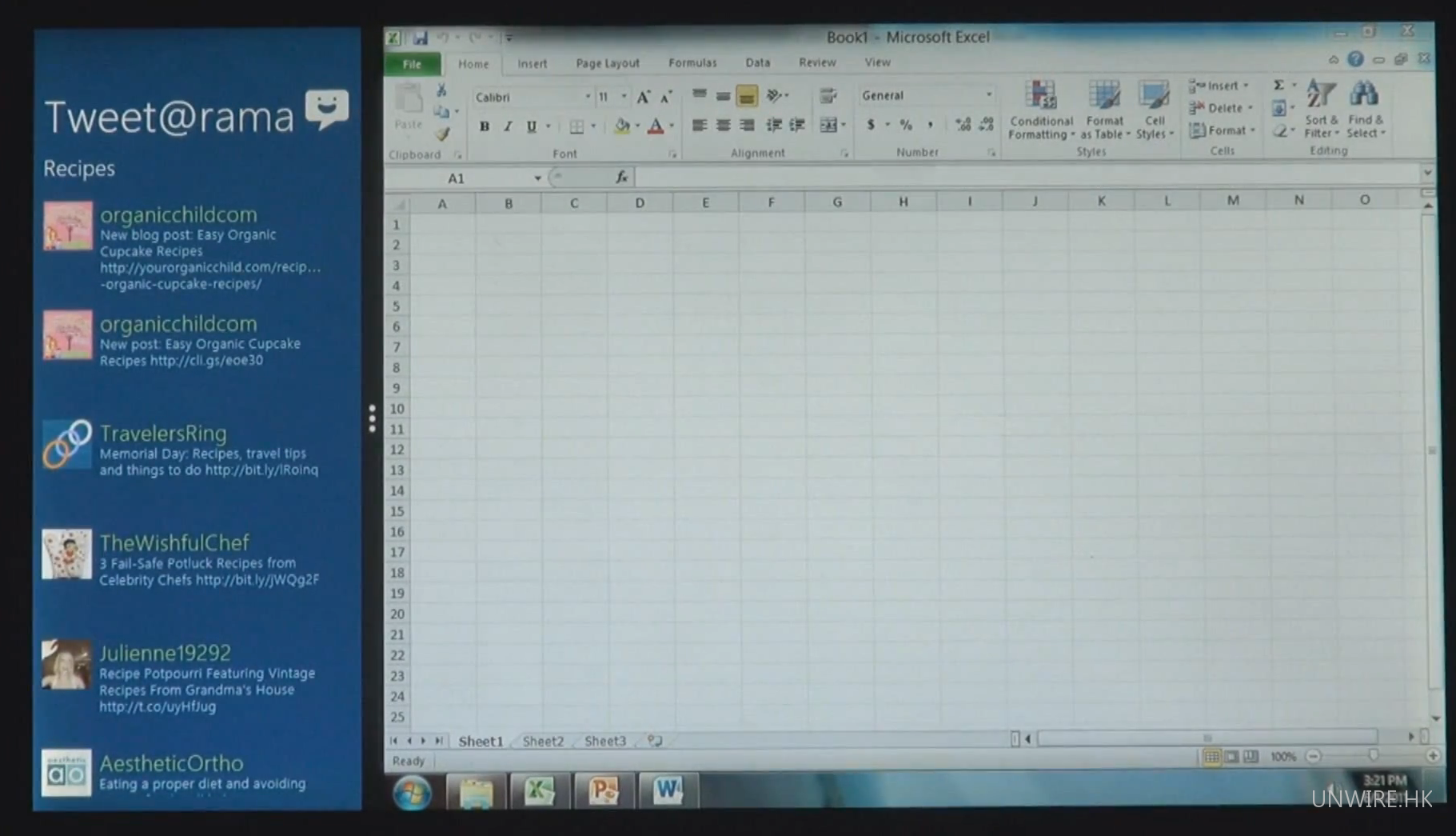
Task: Open the General number format dropdown
Action: pos(988,95)
